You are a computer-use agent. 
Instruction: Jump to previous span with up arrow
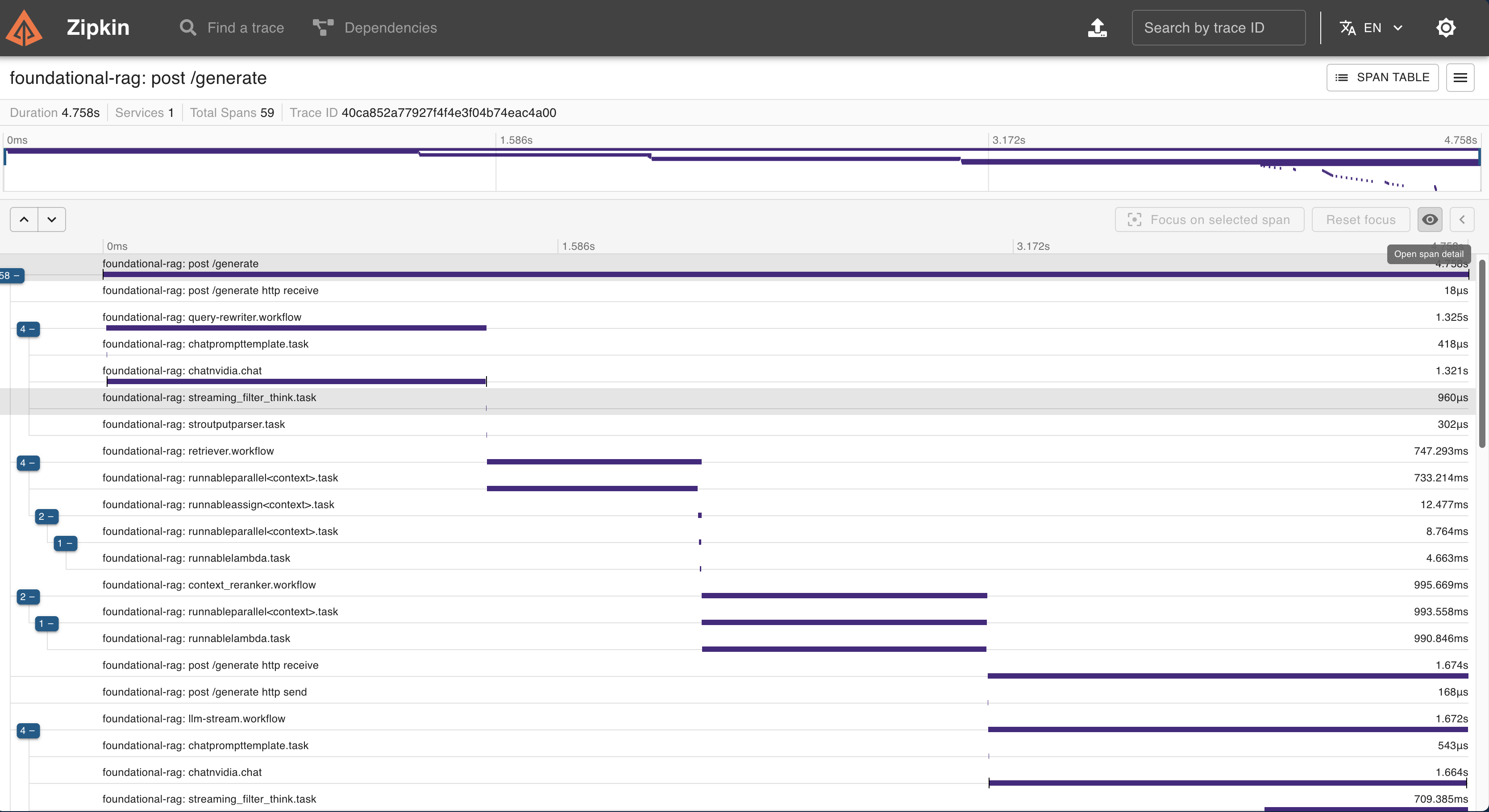pyautogui.click(x=24, y=220)
